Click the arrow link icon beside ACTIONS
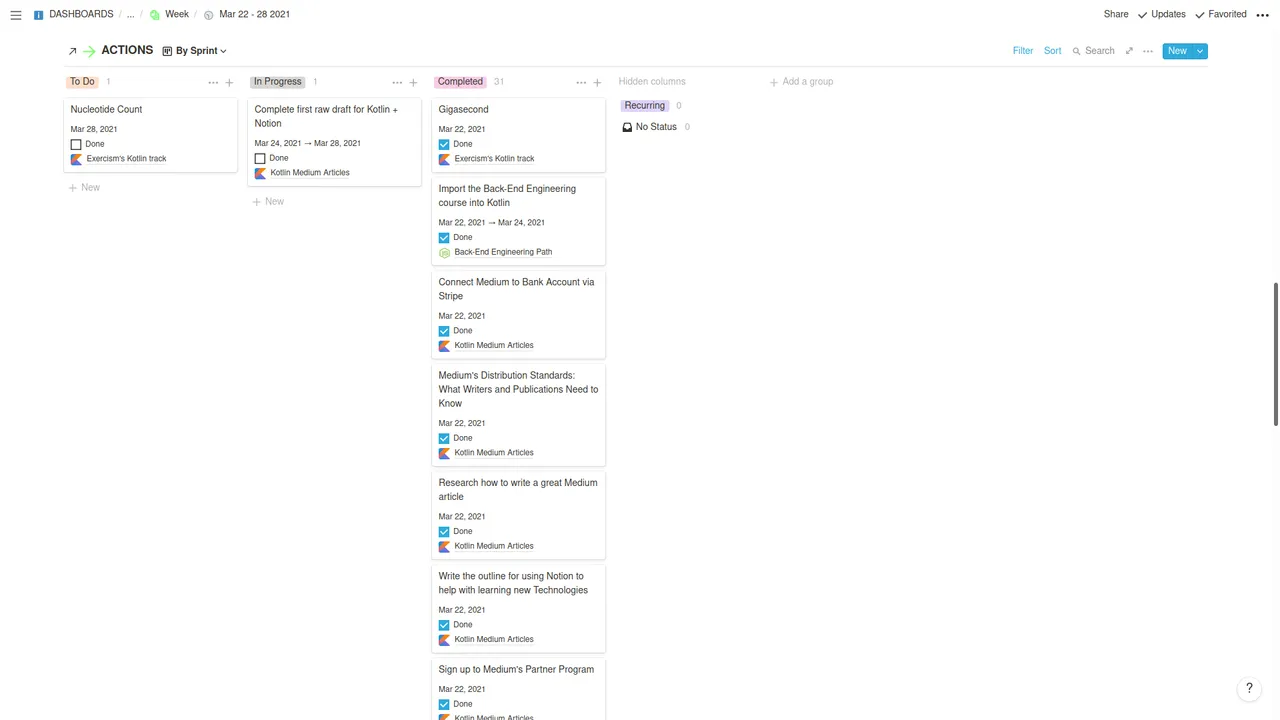This screenshot has width=1280, height=720. 73,51
